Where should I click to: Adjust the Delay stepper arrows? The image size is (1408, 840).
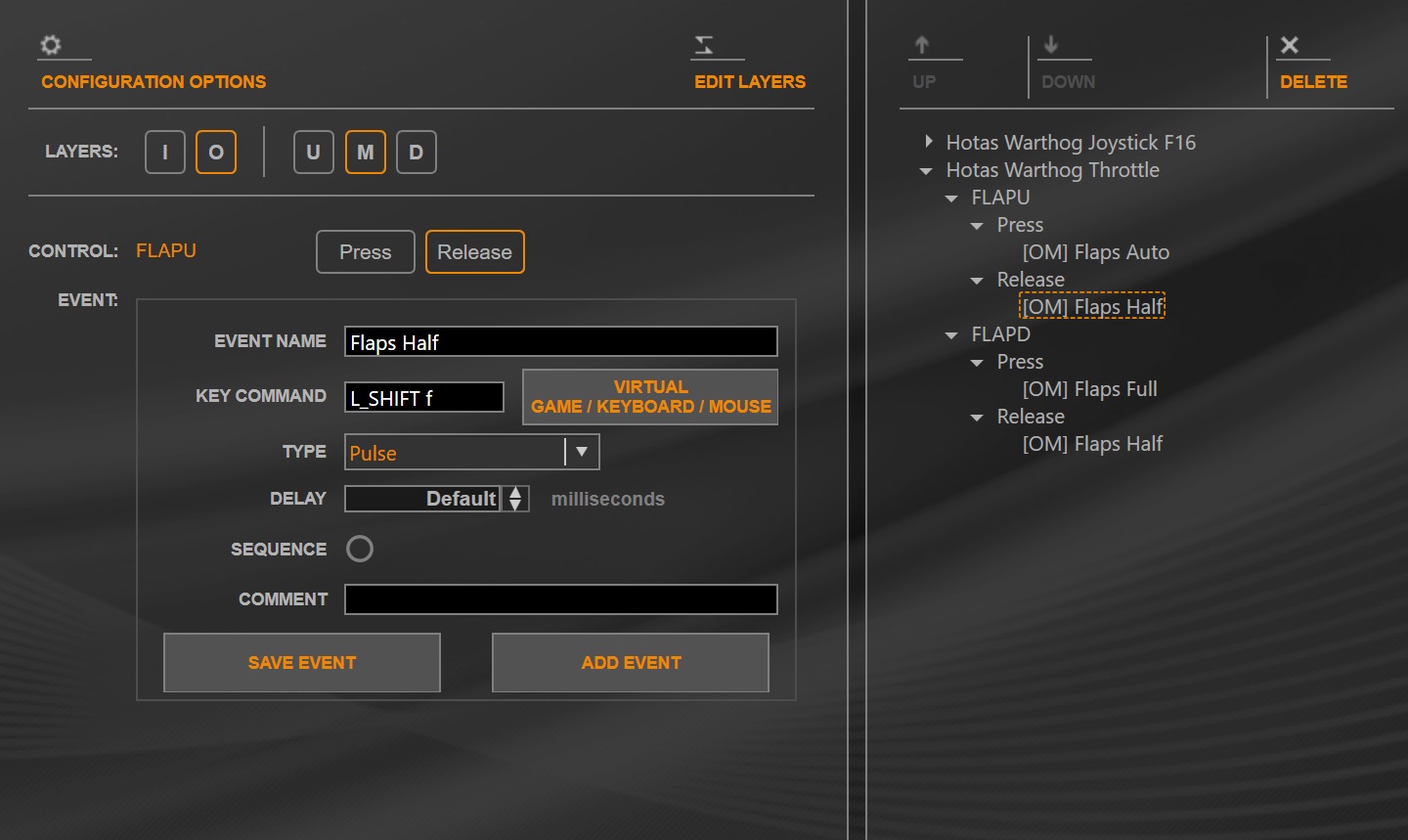pyautogui.click(x=515, y=499)
